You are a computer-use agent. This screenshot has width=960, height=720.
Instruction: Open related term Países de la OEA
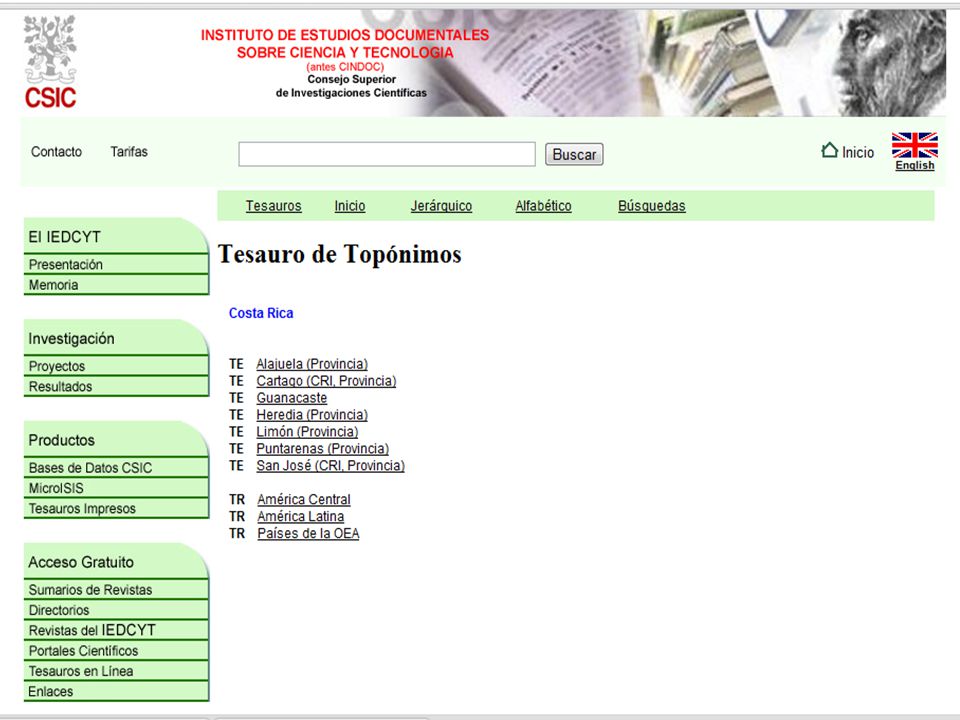[308, 533]
